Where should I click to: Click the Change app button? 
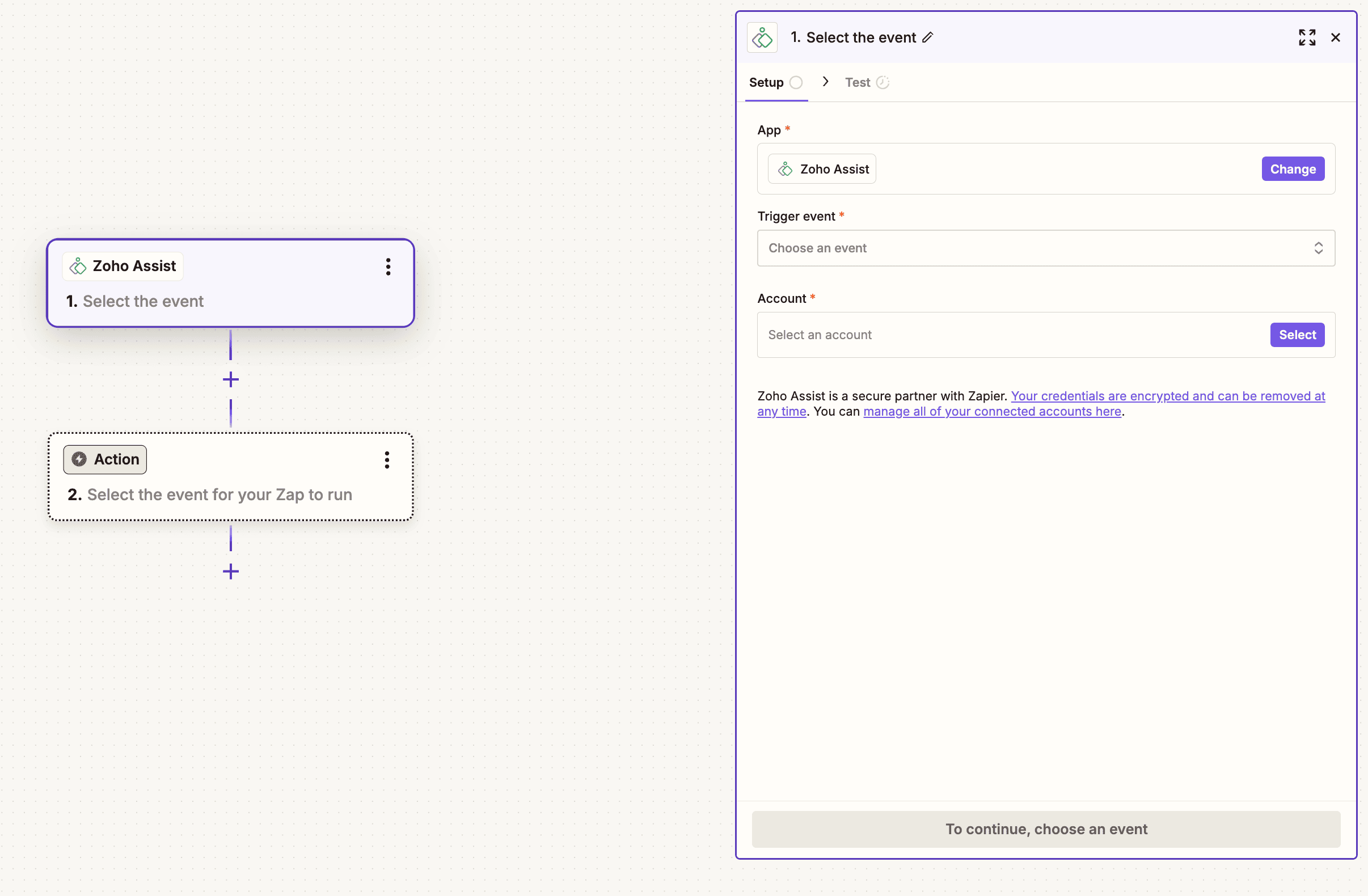1293,169
